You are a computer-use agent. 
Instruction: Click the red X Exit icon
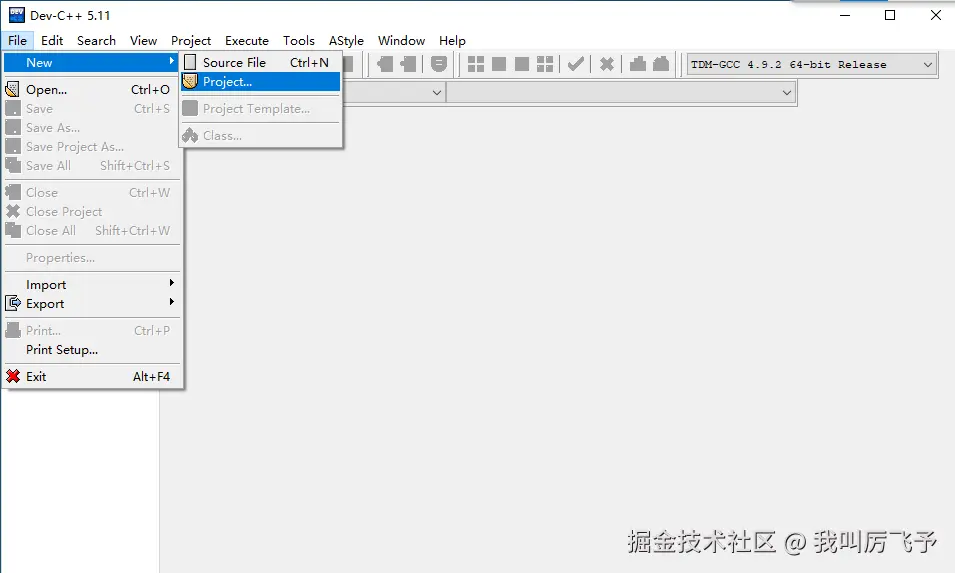[x=13, y=376]
